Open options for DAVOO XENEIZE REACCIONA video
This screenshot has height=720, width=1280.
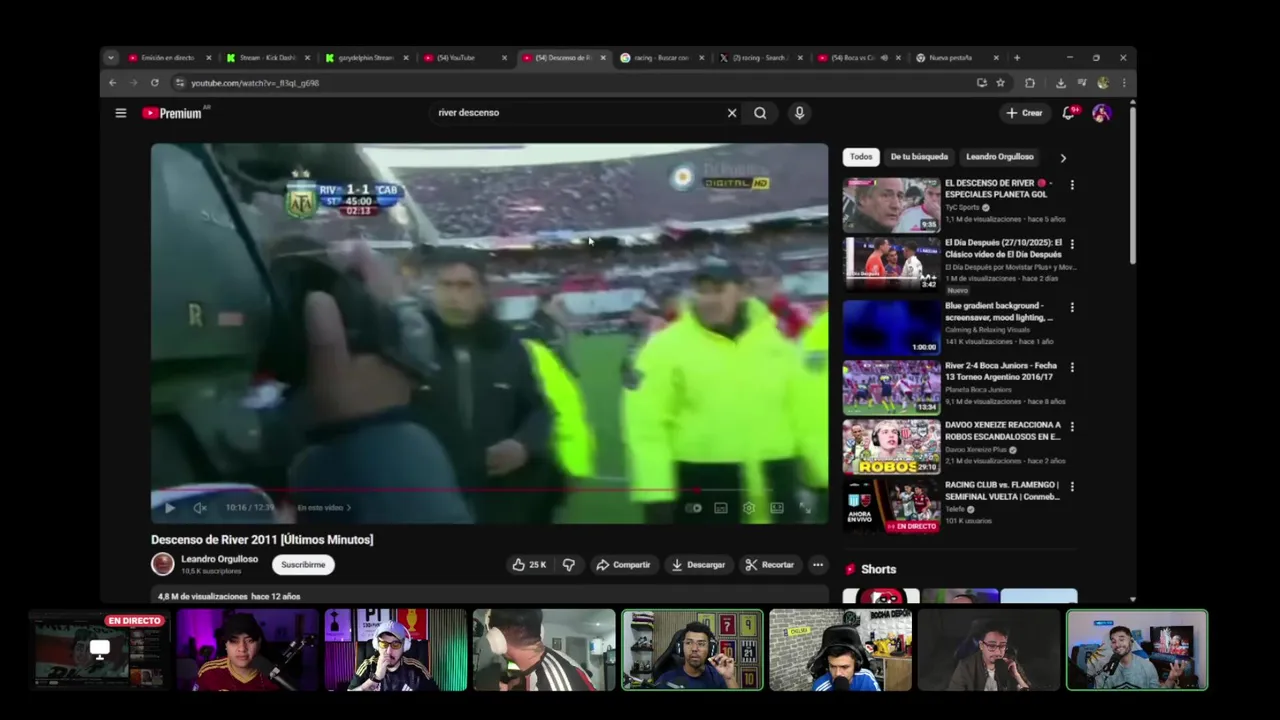(x=1072, y=426)
